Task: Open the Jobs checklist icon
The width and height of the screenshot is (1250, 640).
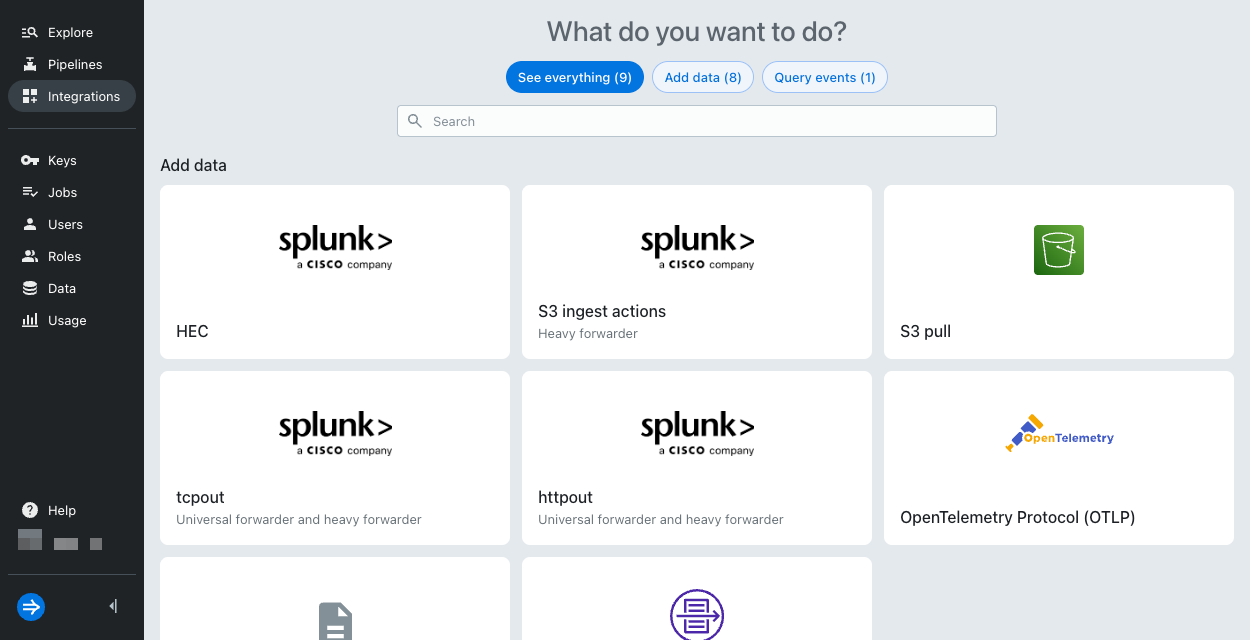Action: [x=30, y=192]
